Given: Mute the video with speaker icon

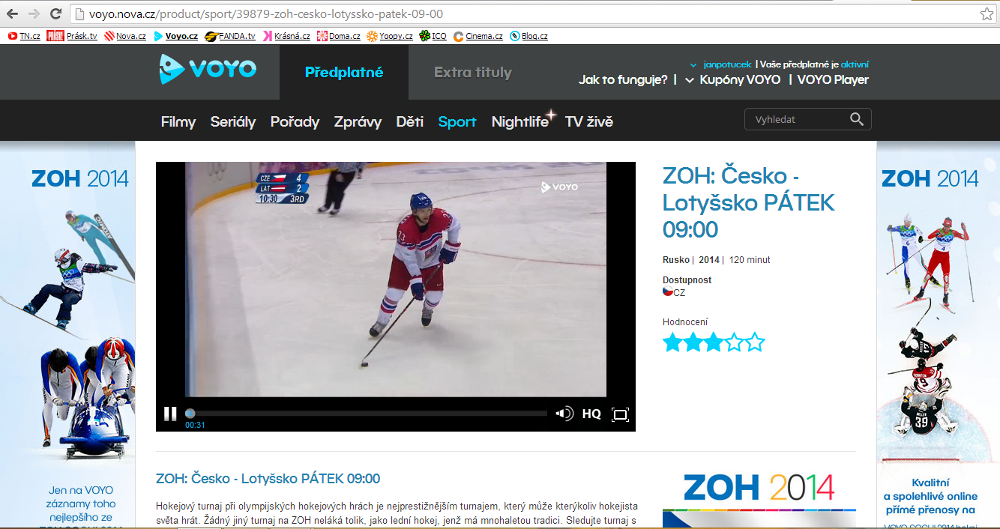Looking at the screenshot, I should [564, 414].
